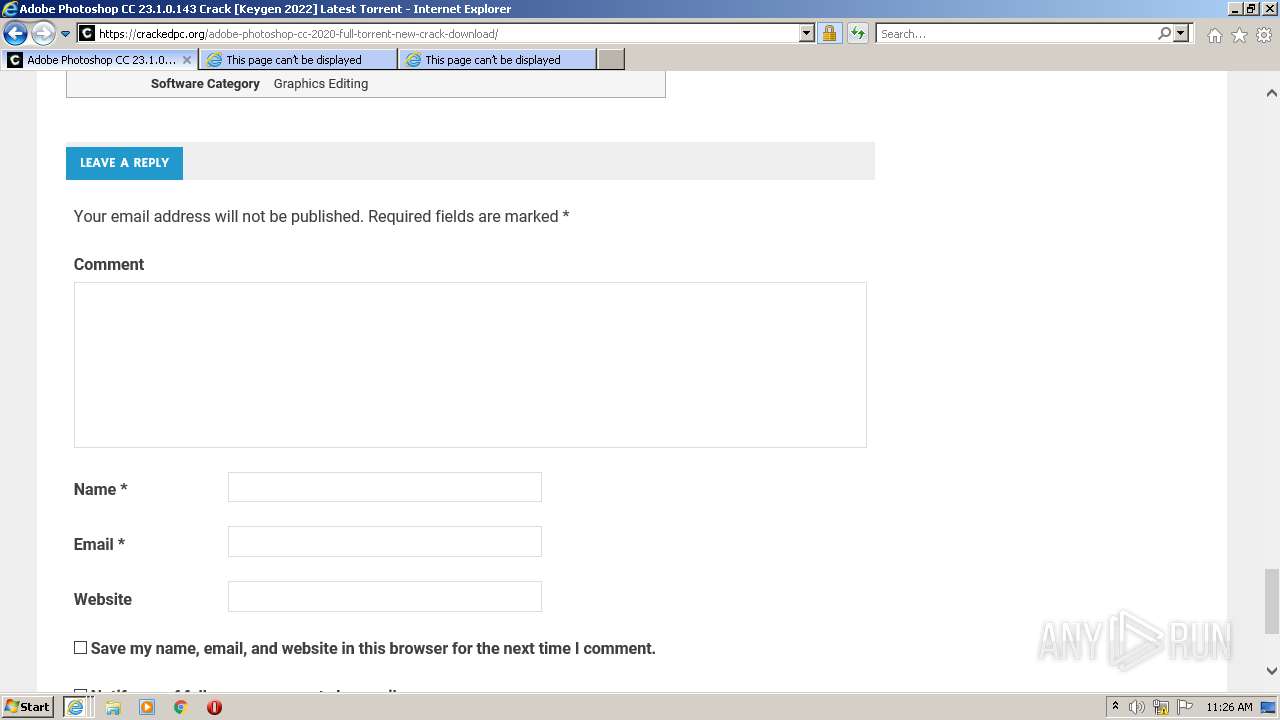Click page scrollbar up arrow
Viewport: 1280px width, 720px height.
click(1271, 93)
